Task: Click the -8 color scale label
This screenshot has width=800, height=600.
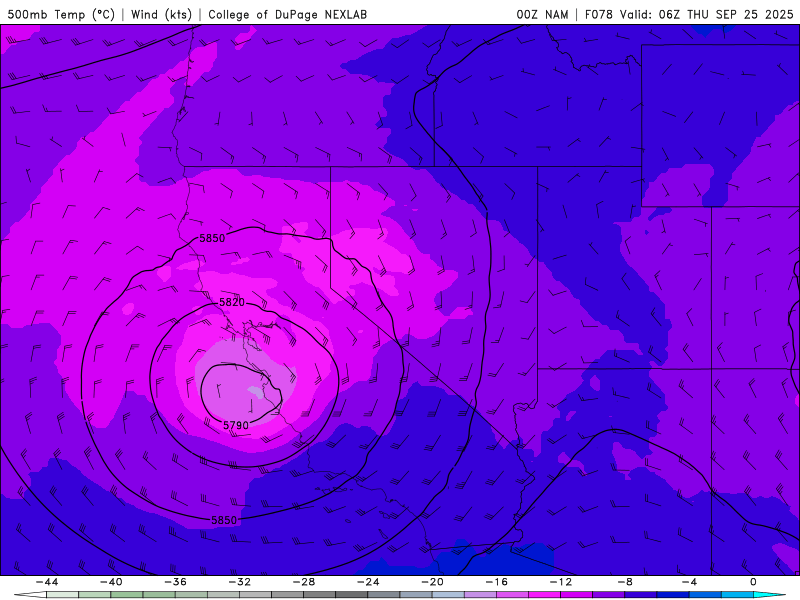Action: coord(625,582)
